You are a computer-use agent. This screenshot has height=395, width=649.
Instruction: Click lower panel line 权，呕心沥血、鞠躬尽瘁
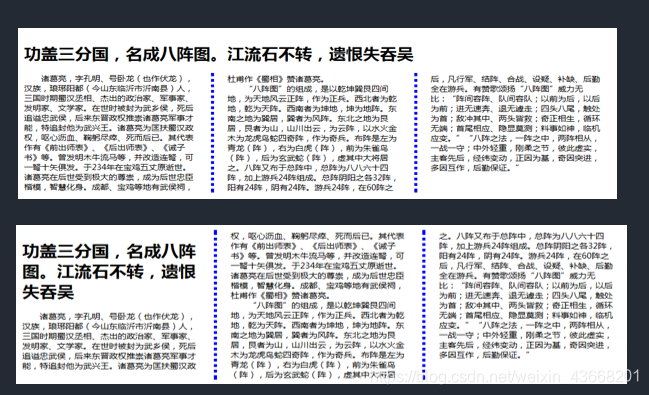[317, 236]
